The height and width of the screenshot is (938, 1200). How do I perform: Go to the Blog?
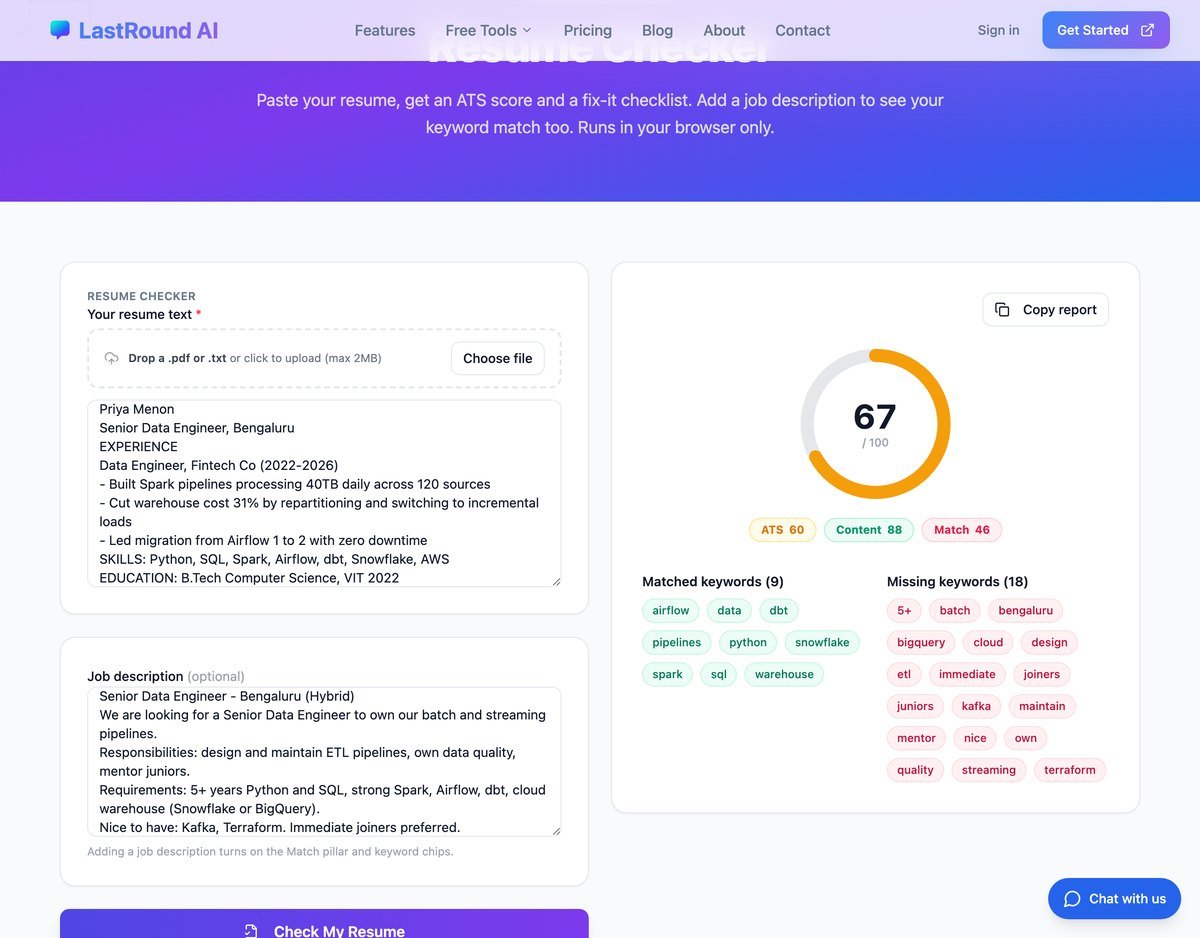coord(657,30)
